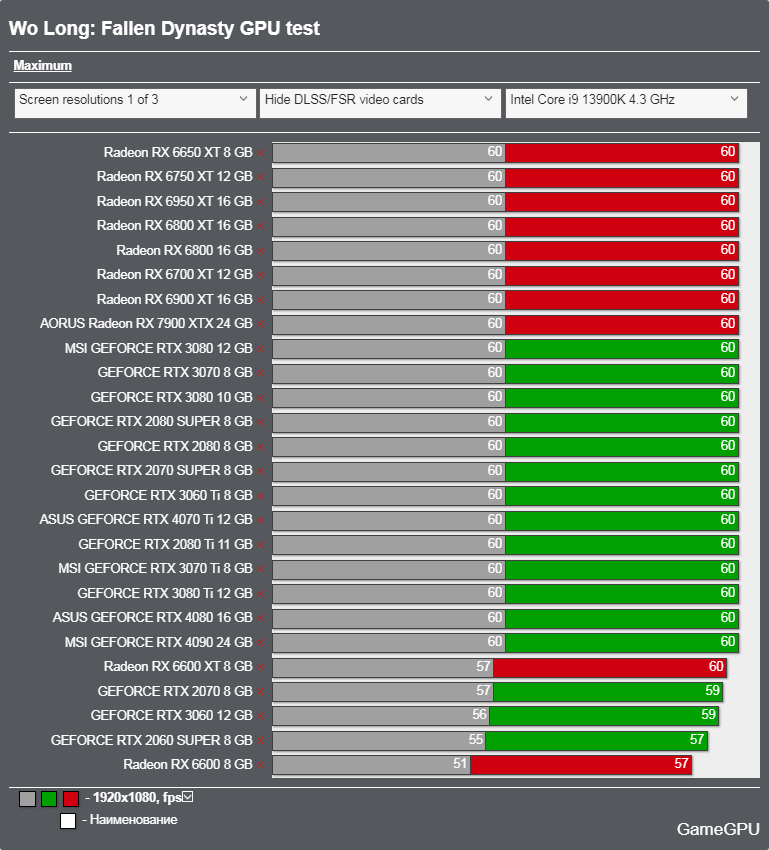Open the Screen resolutions dropdown
Screen dimensions: 769x850
[133, 100]
